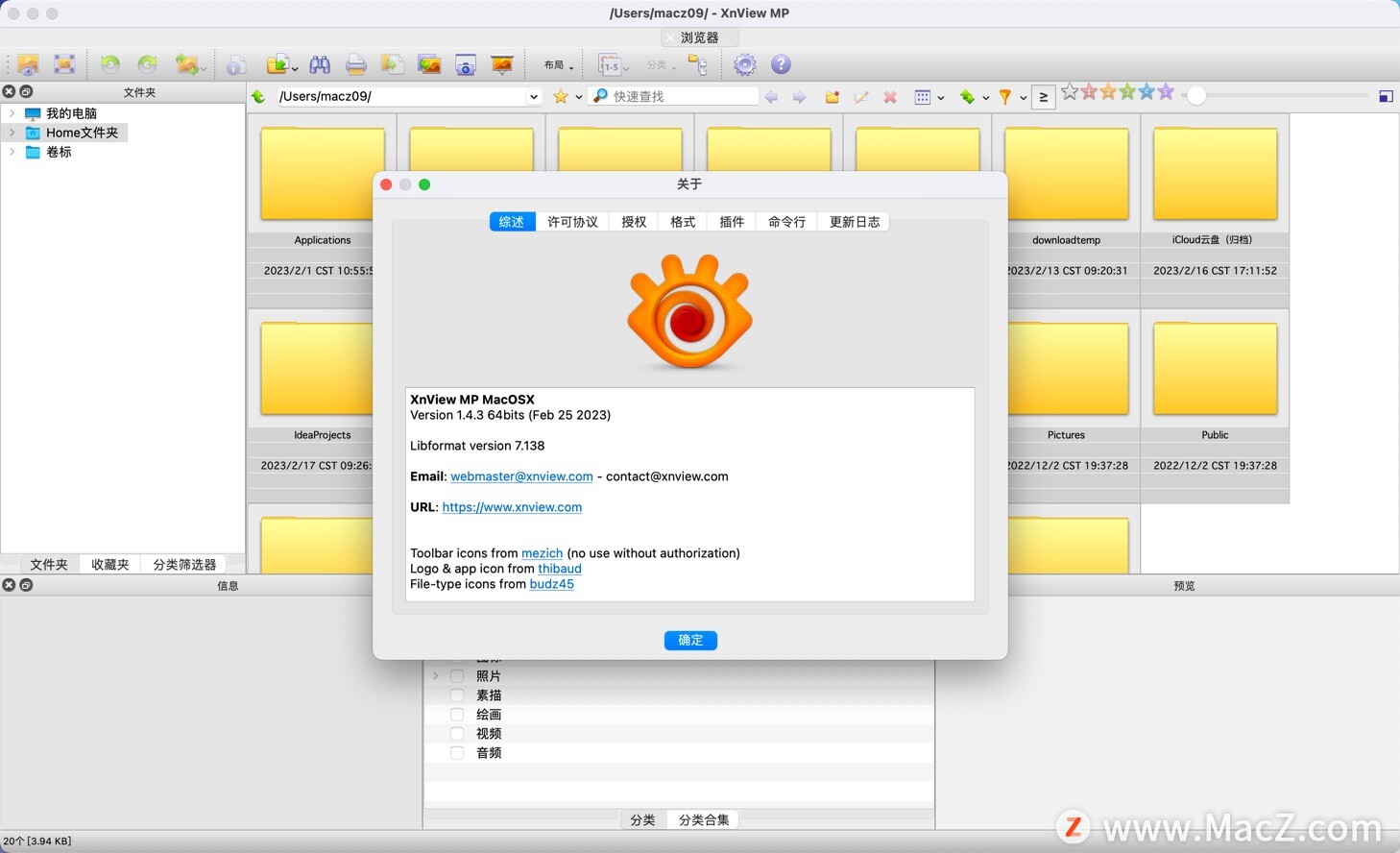This screenshot has height=853, width=1400.
Task: Check the 音频 category checkbox
Action: (x=457, y=753)
